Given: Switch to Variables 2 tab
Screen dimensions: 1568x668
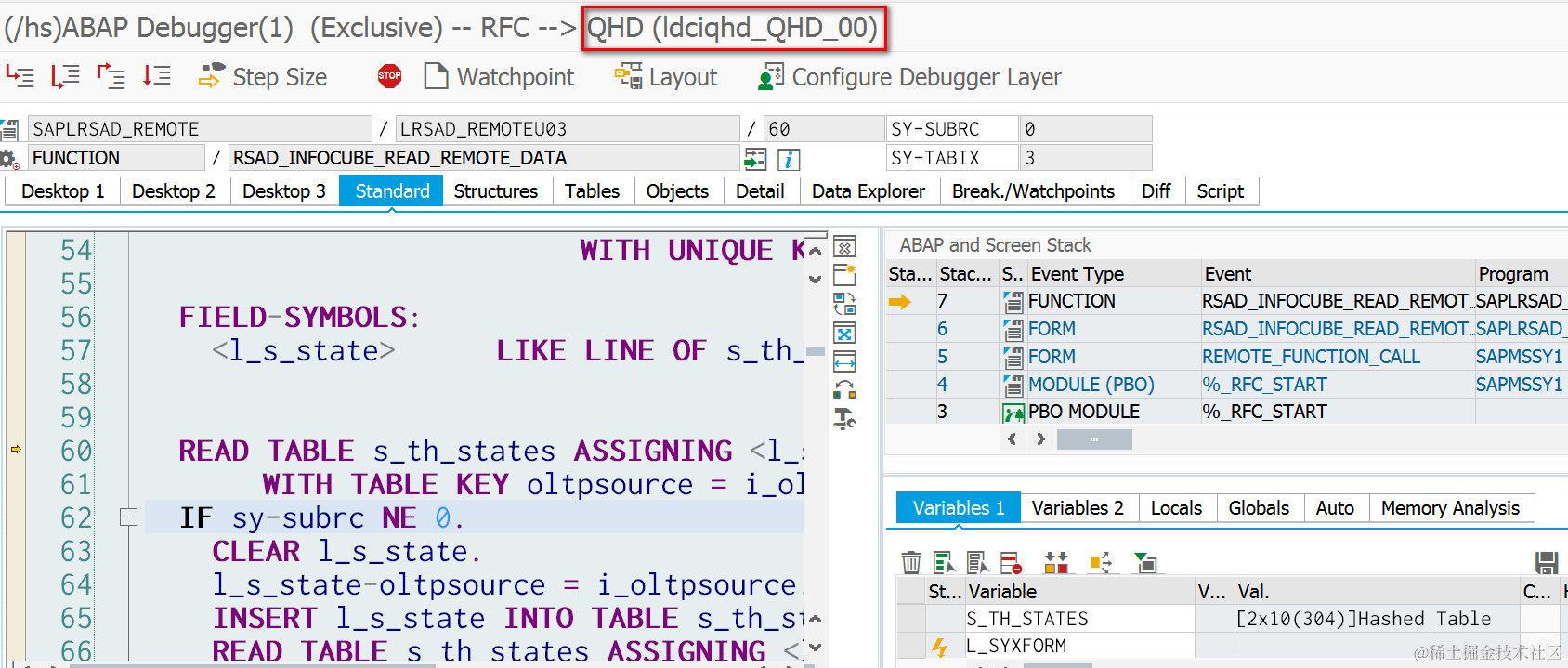Looking at the screenshot, I should point(1078,508).
